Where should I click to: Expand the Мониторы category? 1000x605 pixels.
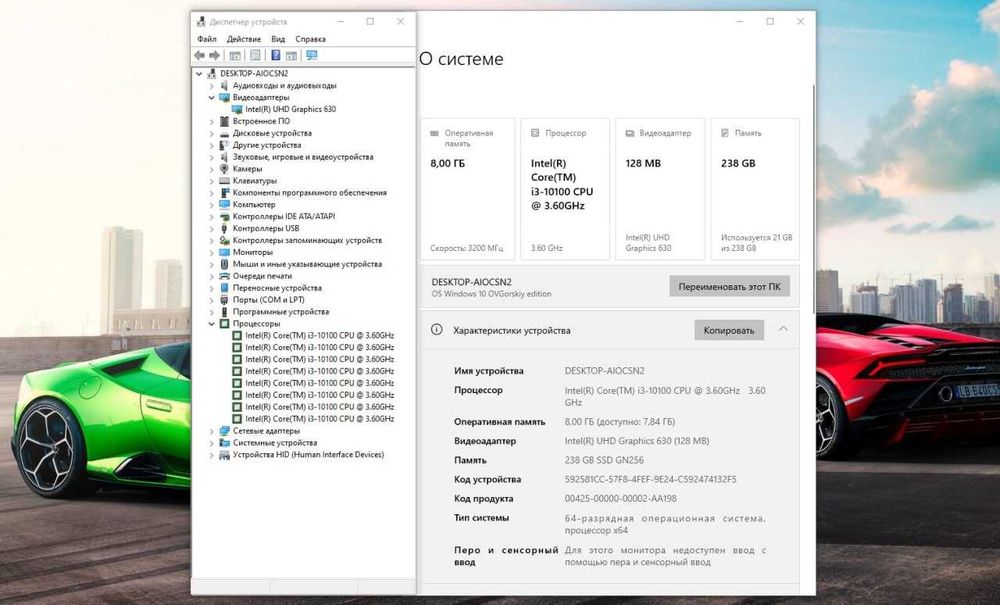point(212,252)
